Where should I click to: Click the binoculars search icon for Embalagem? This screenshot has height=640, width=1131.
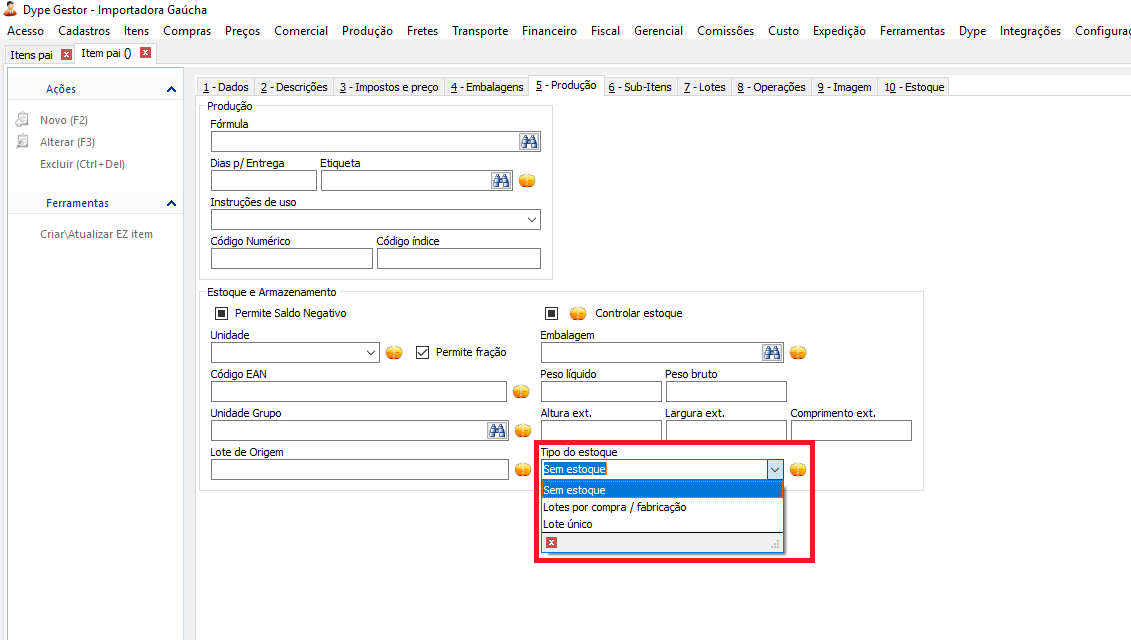[x=772, y=352]
